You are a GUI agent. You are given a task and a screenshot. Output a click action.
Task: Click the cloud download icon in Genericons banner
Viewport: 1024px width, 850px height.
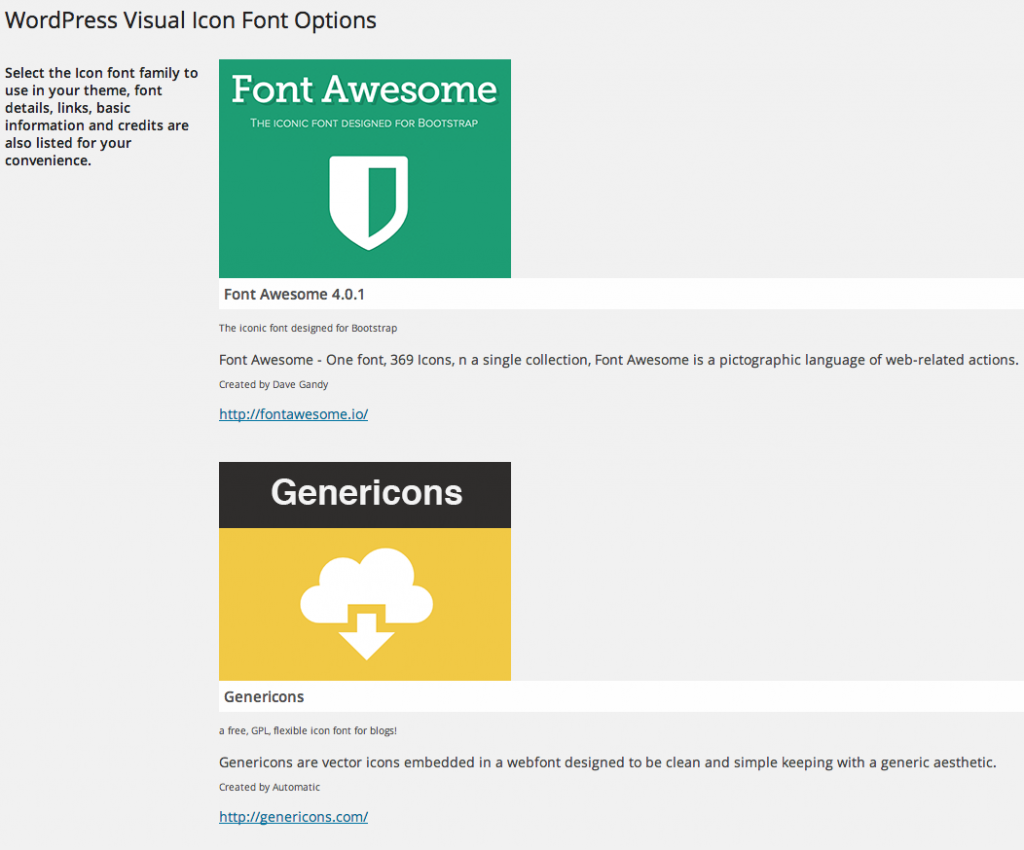coord(366,603)
